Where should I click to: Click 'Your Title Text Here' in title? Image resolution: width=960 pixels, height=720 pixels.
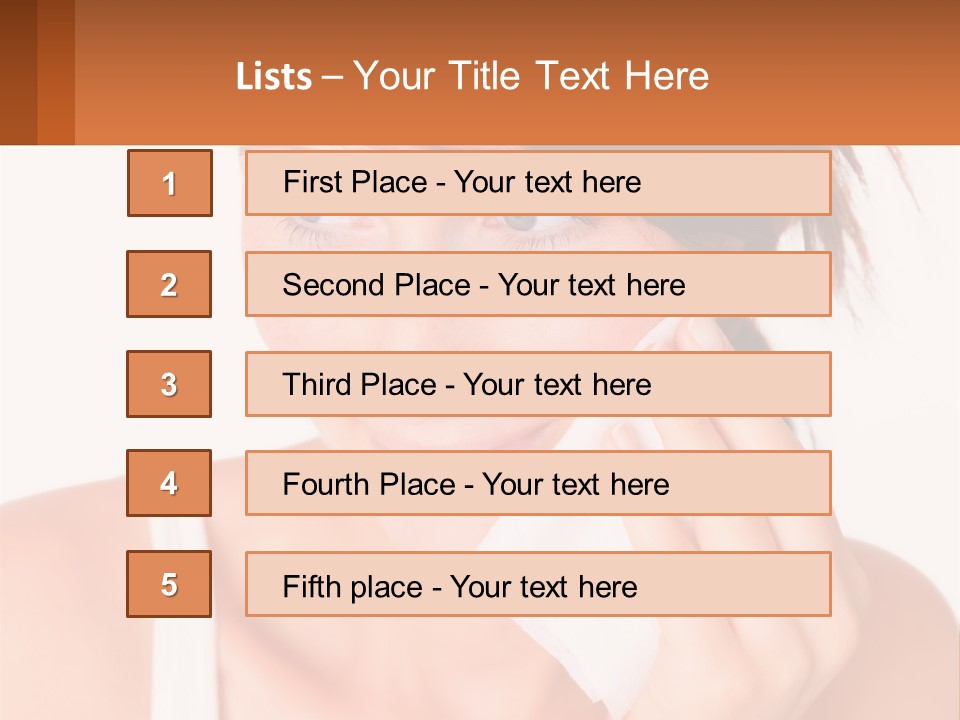point(531,77)
